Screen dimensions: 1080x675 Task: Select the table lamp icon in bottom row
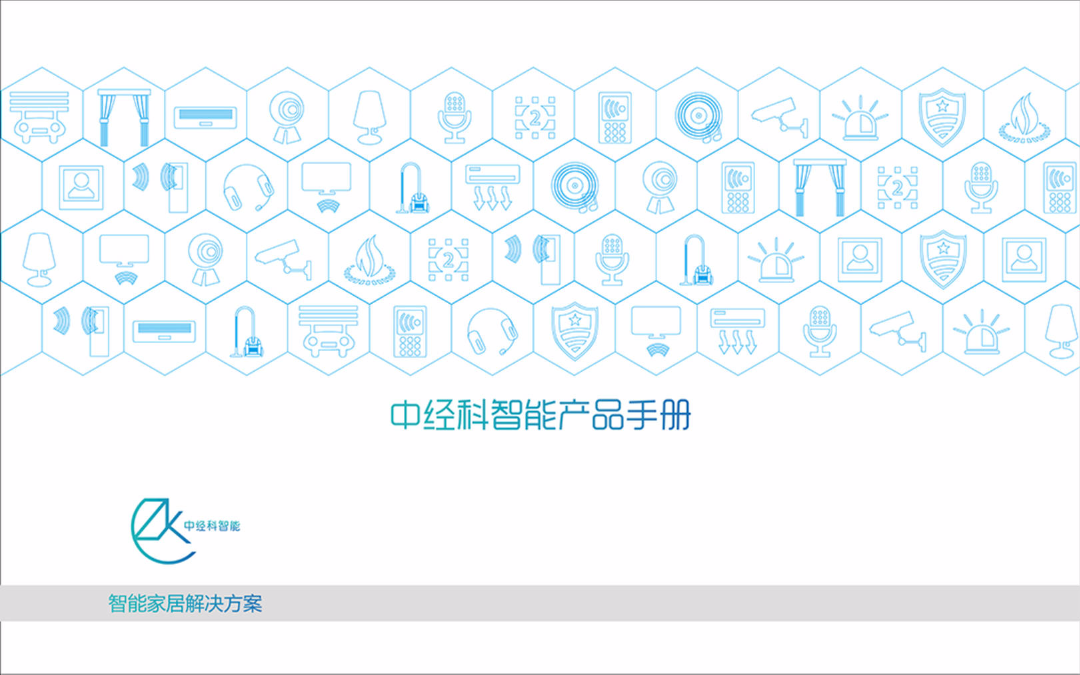pyautogui.click(x=1061, y=328)
